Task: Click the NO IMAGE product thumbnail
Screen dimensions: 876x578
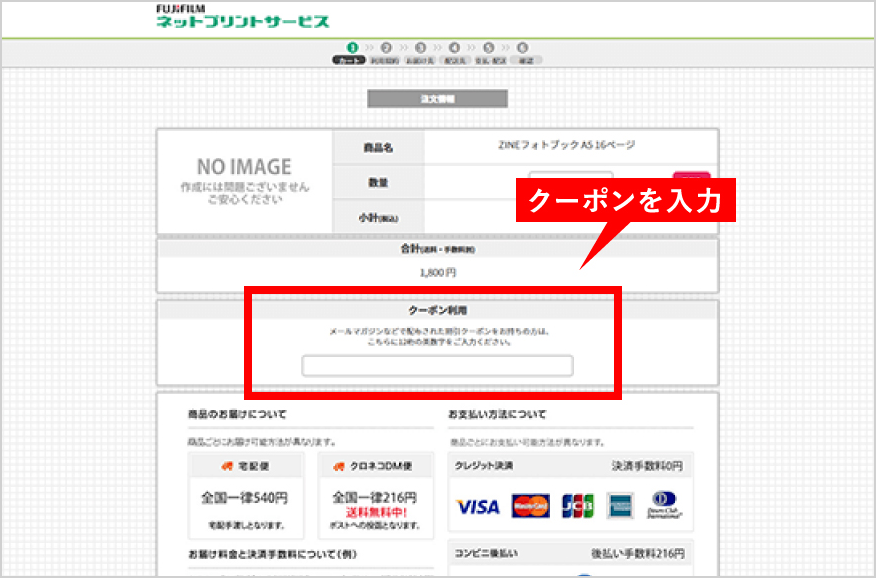Action: (244, 180)
